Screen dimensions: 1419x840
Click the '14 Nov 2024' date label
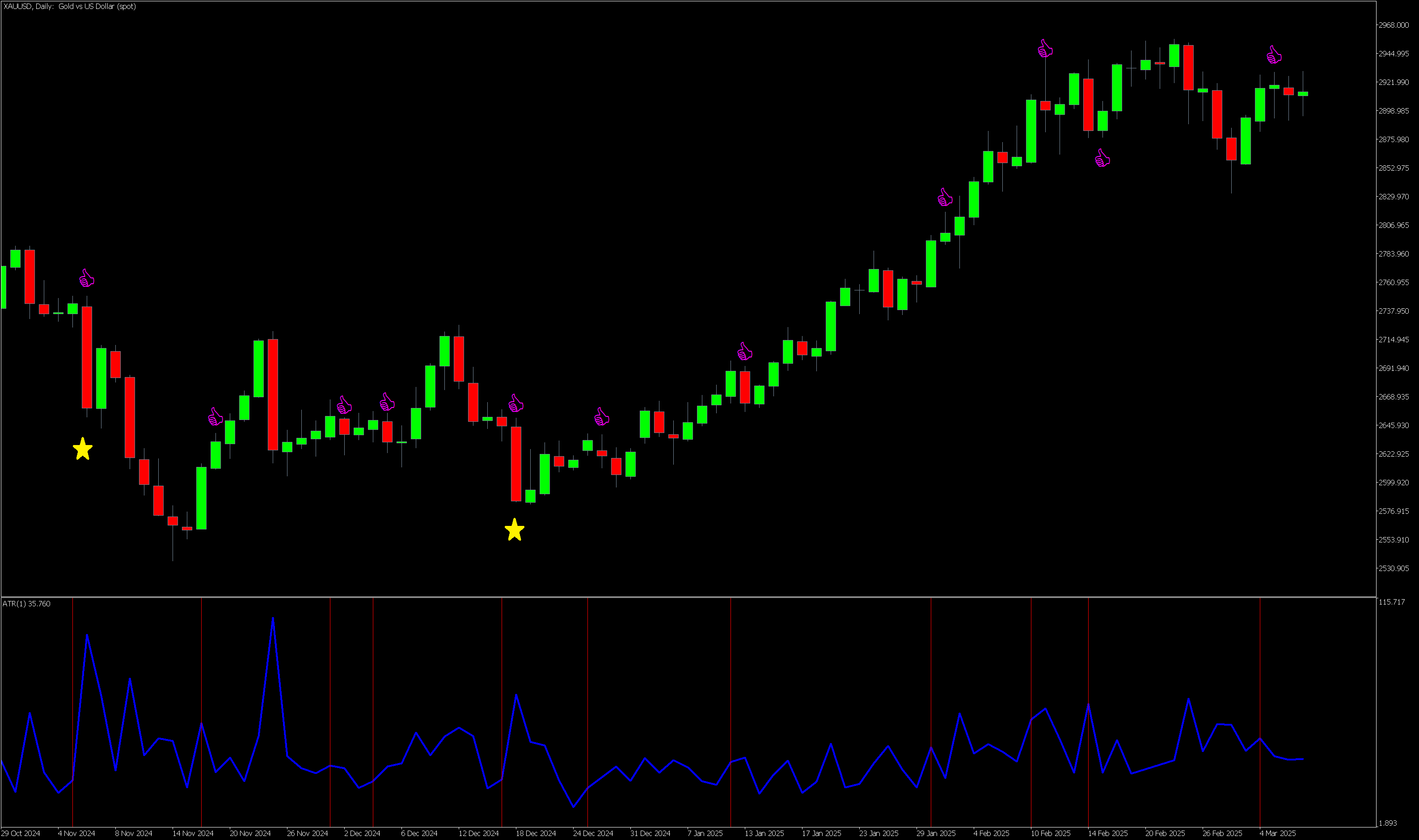tap(193, 833)
